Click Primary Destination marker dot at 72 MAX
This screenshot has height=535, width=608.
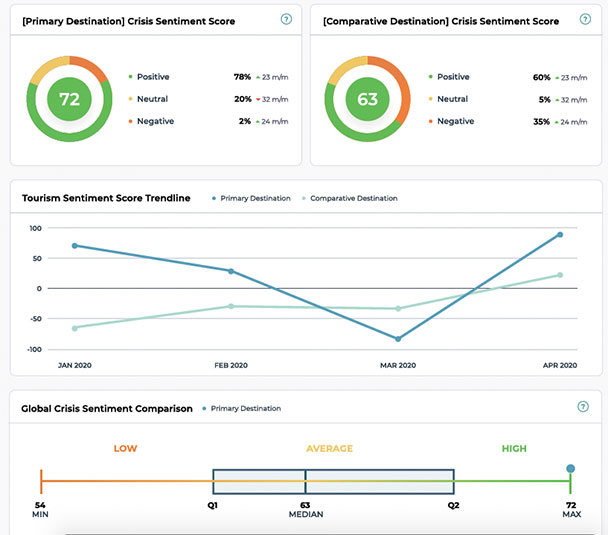point(570,468)
